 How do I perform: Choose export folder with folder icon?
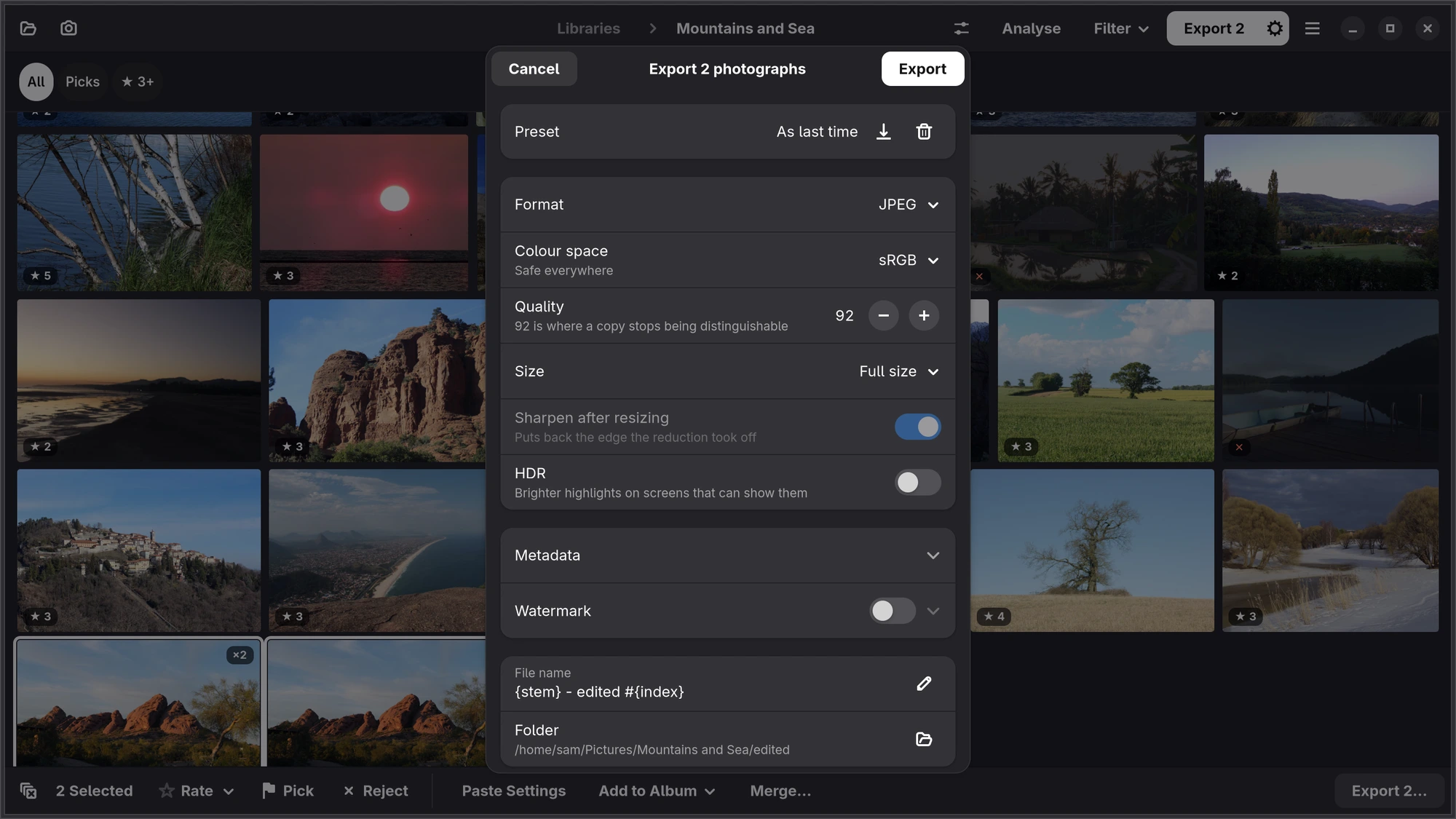coord(924,739)
